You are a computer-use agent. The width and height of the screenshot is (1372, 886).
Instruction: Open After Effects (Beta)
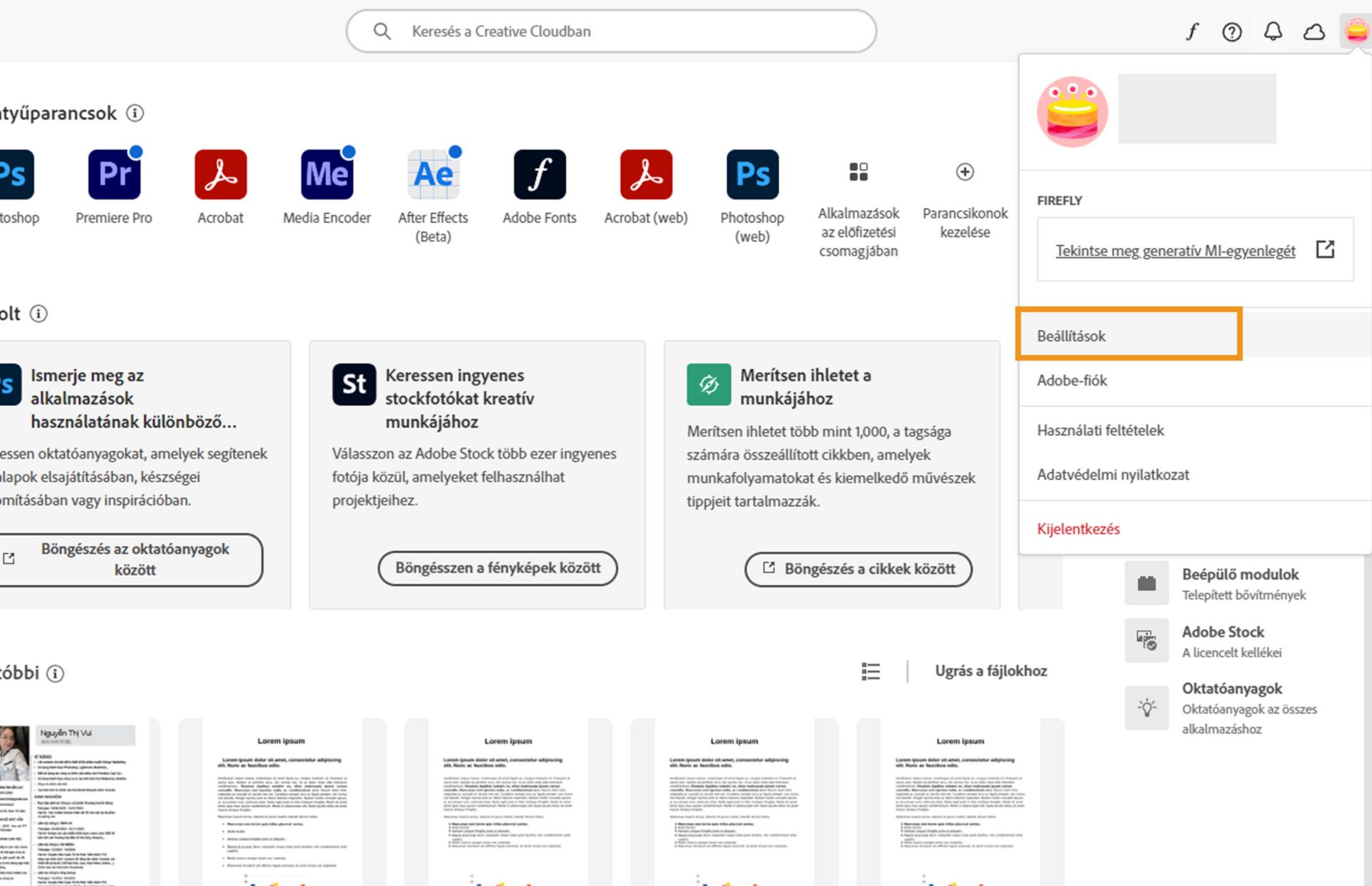pyautogui.click(x=433, y=174)
